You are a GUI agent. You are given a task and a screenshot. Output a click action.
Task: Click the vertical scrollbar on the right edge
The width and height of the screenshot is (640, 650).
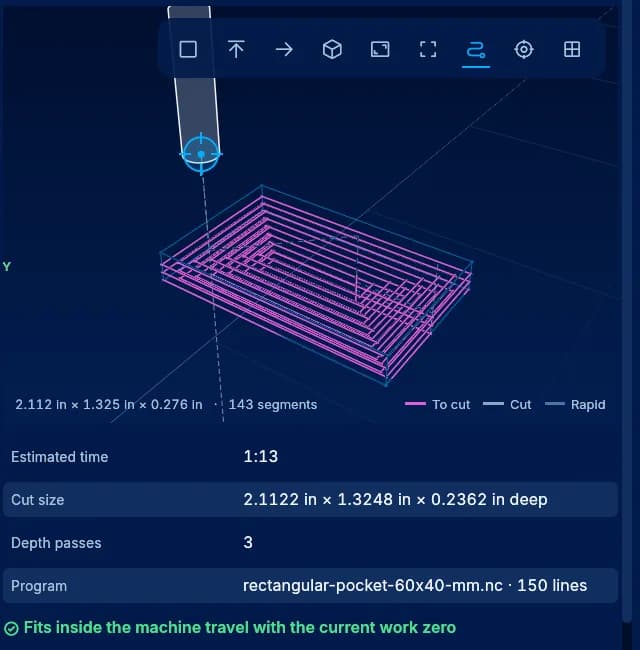(x=627, y=311)
